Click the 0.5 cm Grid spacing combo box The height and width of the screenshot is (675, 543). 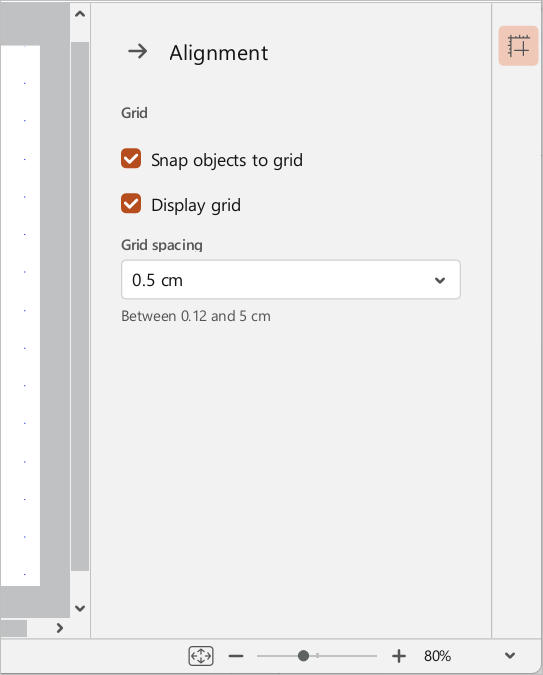point(291,279)
